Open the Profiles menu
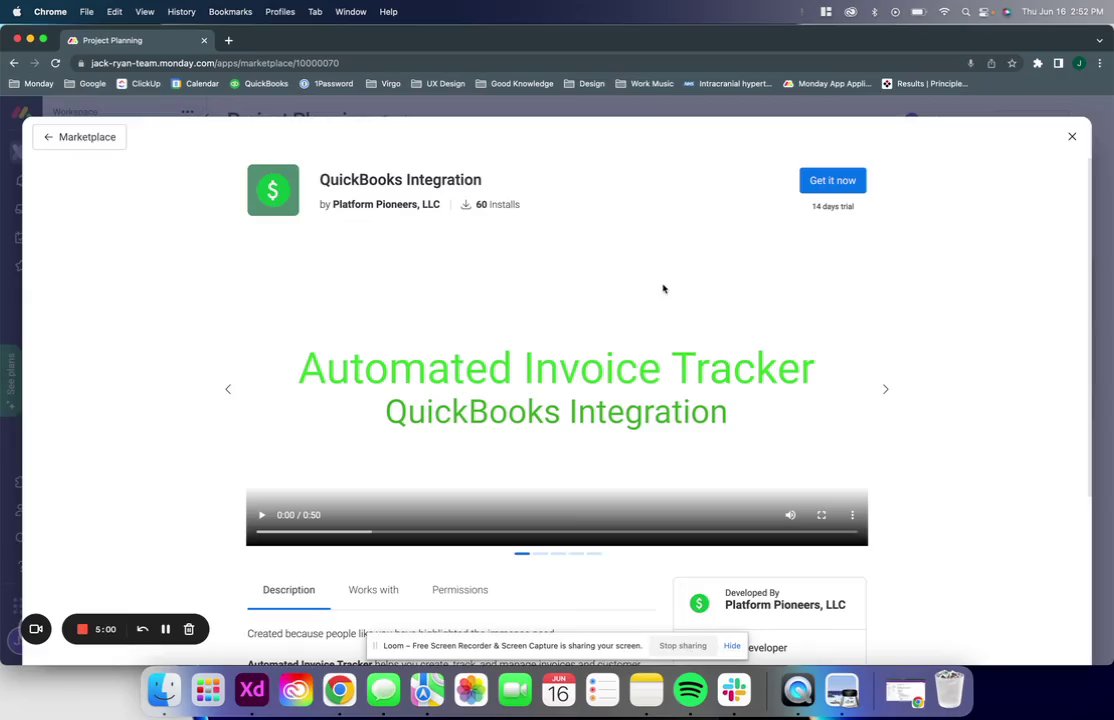 coord(280,12)
